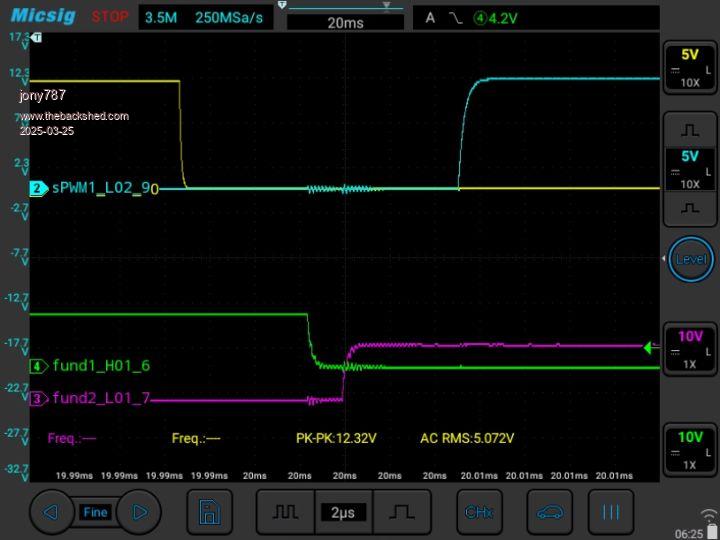Image resolution: width=720 pixels, height=540 pixels.
Task: Tap the pulse icon below yellow 5V channel
Action: point(690,130)
